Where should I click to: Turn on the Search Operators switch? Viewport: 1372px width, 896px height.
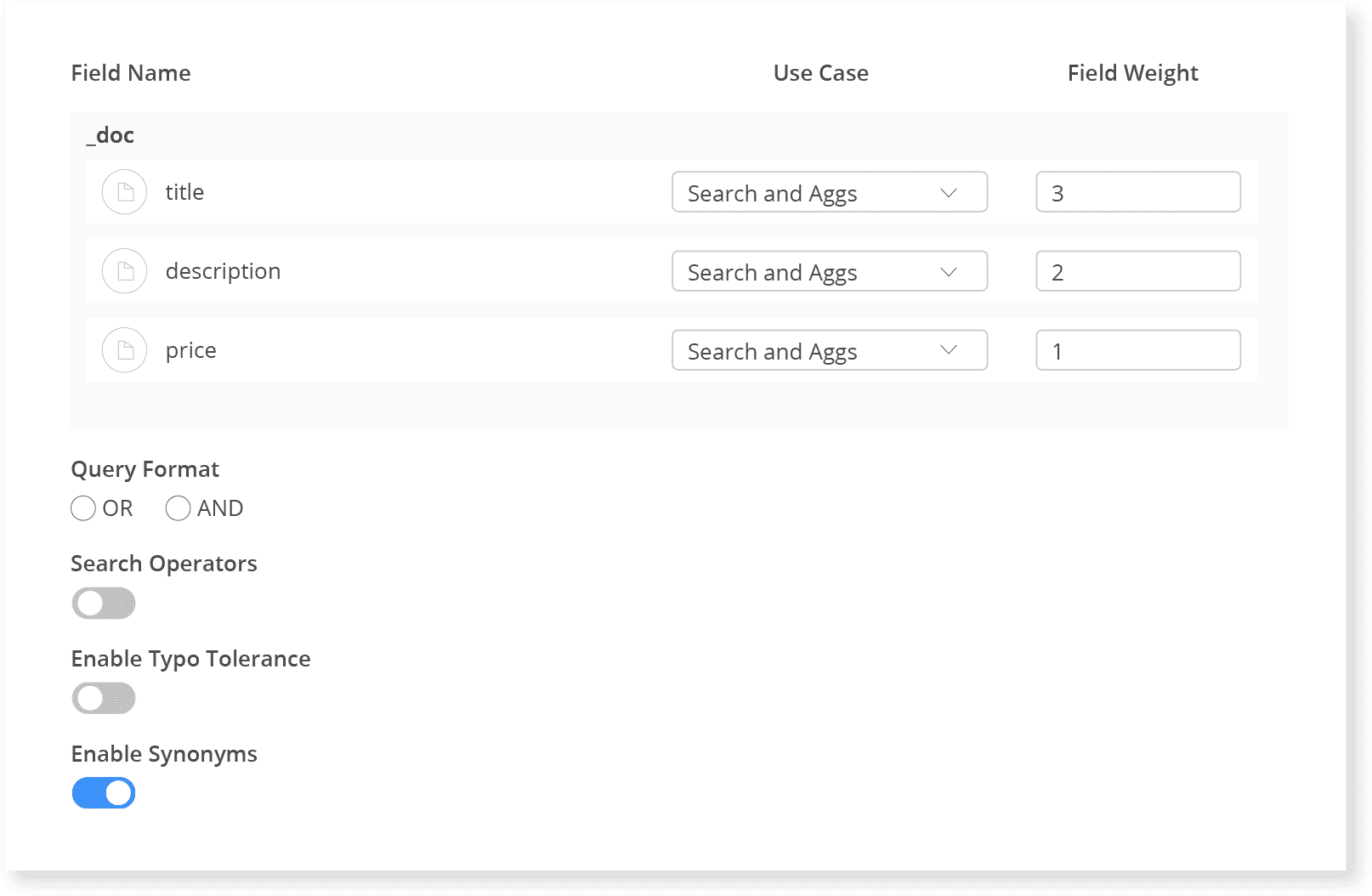104,604
